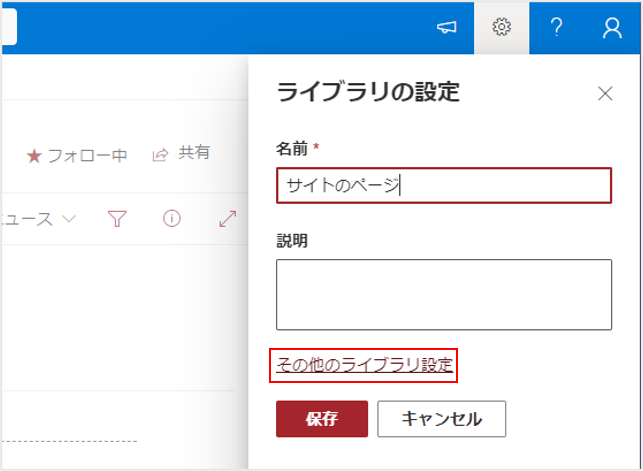
Task: Close the ライブラリの設定 panel
Action: (604, 94)
